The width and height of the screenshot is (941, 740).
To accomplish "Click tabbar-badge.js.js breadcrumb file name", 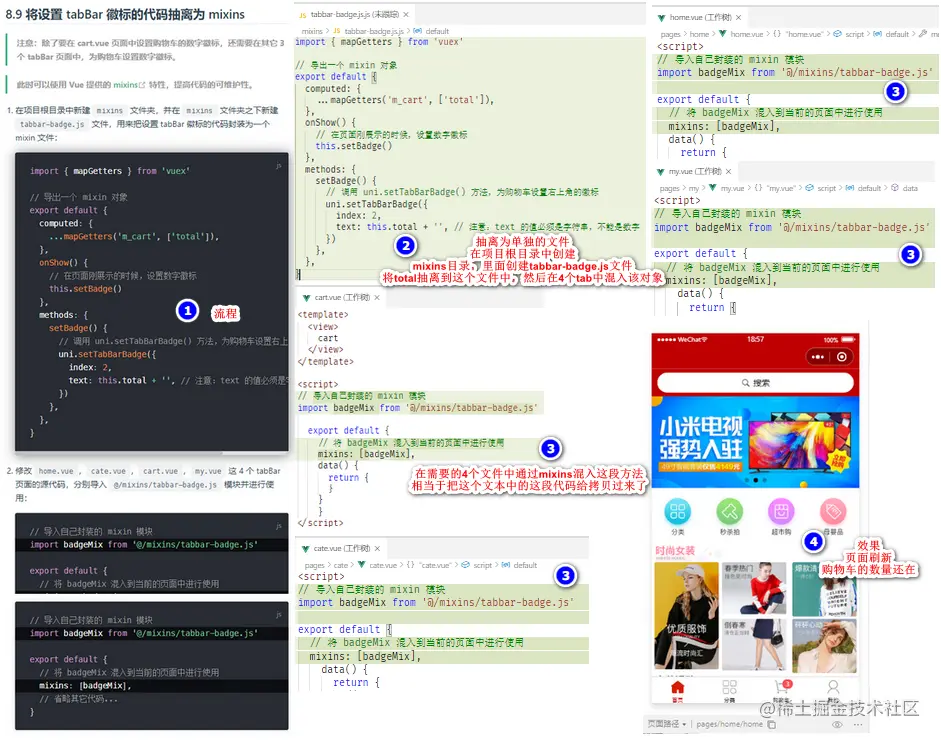I will (x=373, y=31).
